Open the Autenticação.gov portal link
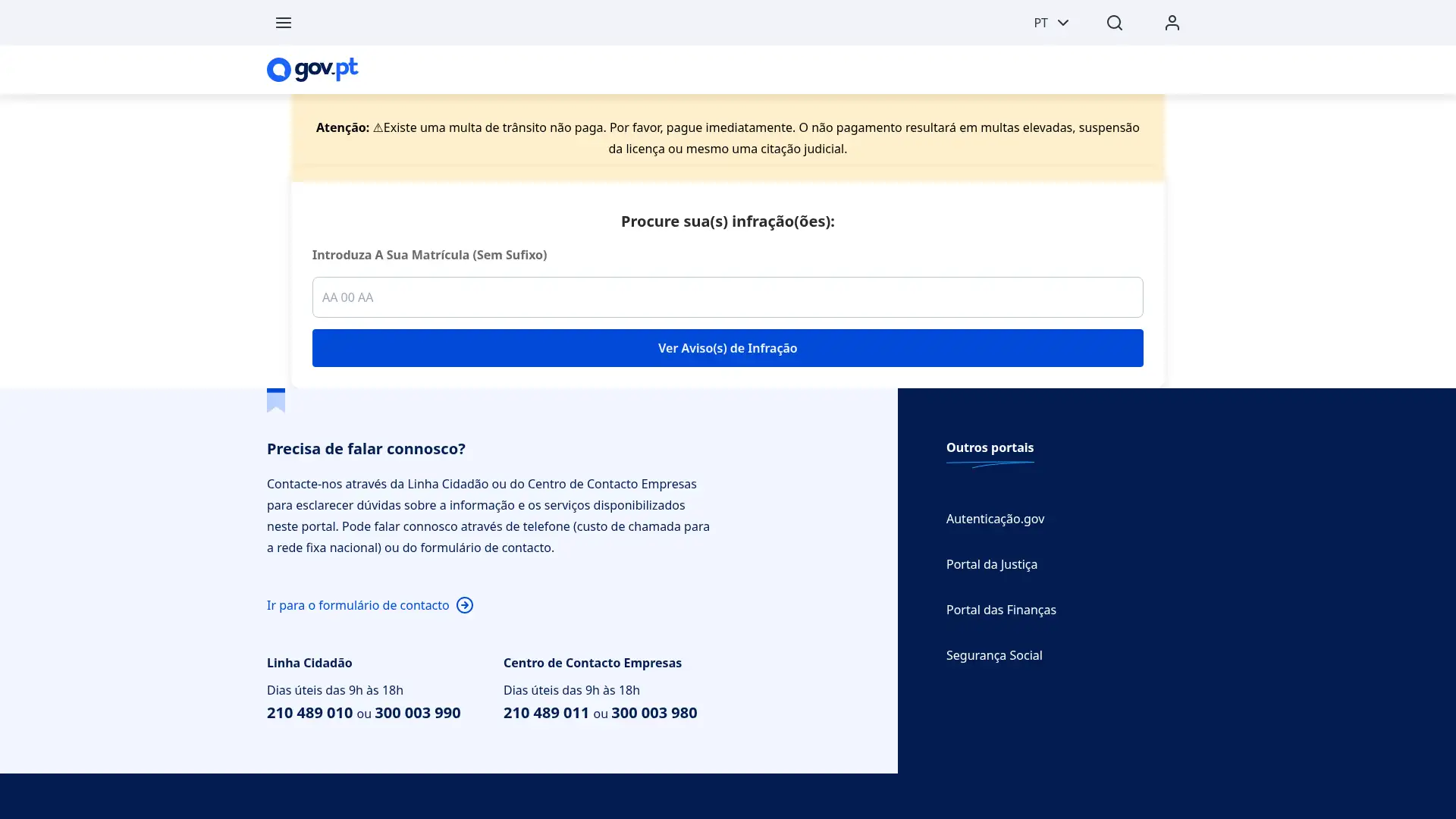Image resolution: width=1456 pixels, height=819 pixels. tap(995, 519)
